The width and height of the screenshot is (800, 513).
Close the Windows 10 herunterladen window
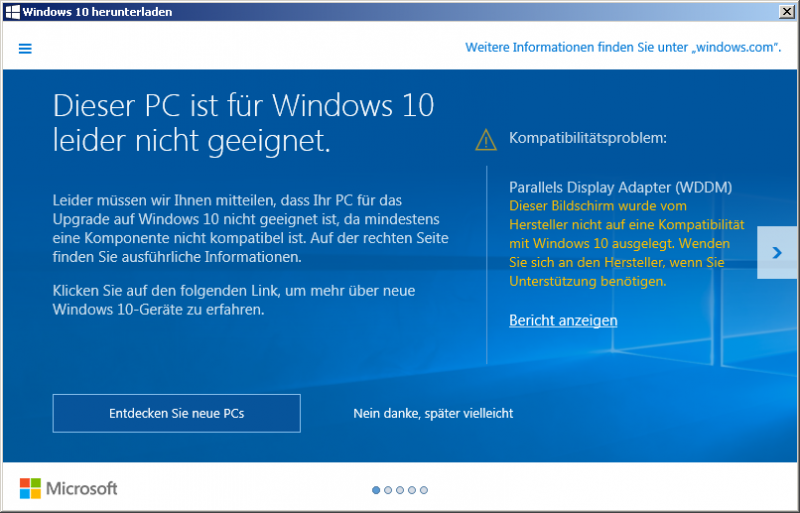click(x=786, y=12)
